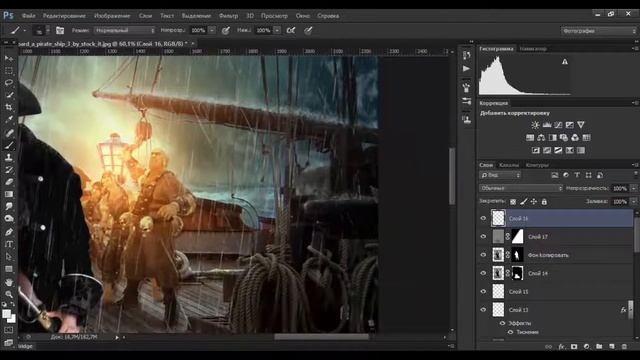
Task: Open the Actions panel play icon
Action: (467, 69)
